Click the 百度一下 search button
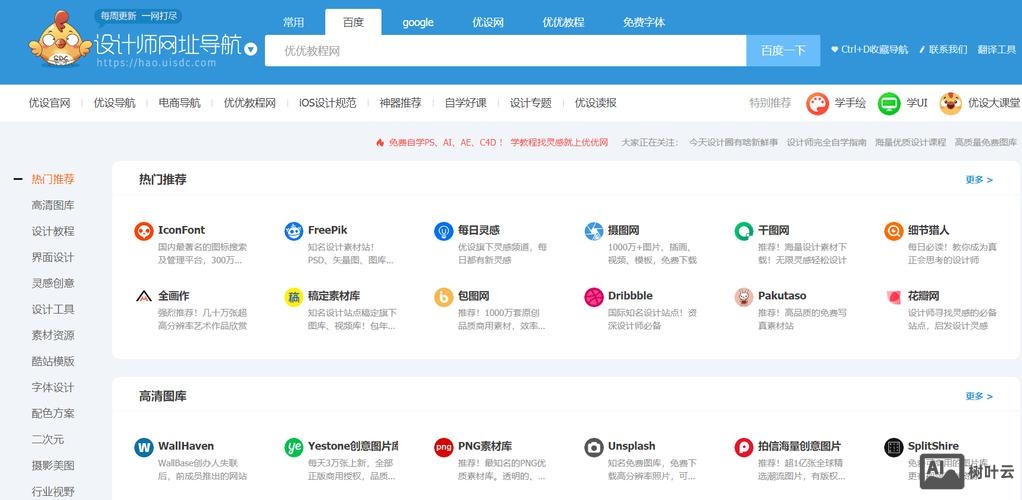This screenshot has width=1022, height=500. click(x=783, y=51)
